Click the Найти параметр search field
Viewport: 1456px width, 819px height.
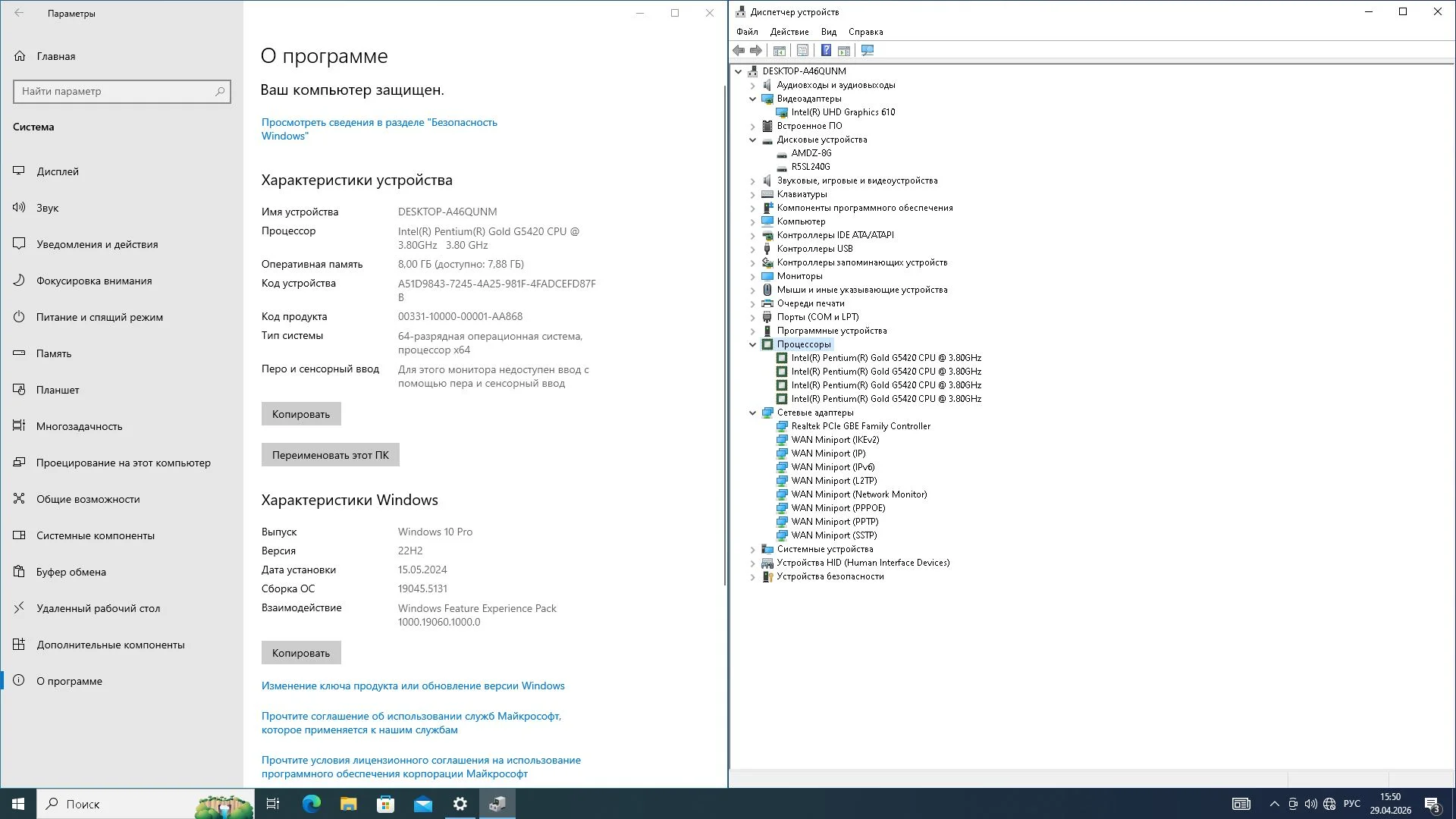[x=122, y=91]
